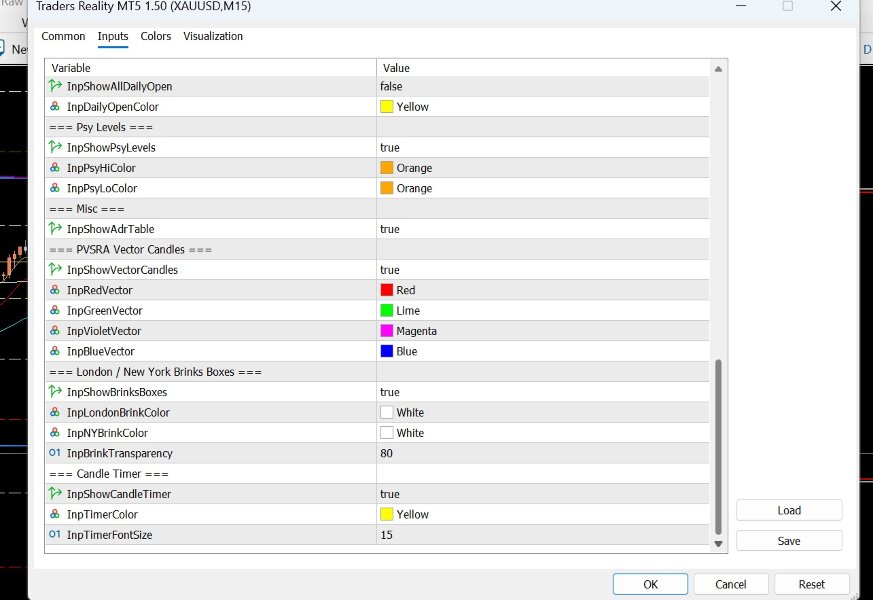Click the boolean icon beside InpShowVectorCandles
Screen dimensions: 873x600
pyautogui.click(x=55, y=269)
